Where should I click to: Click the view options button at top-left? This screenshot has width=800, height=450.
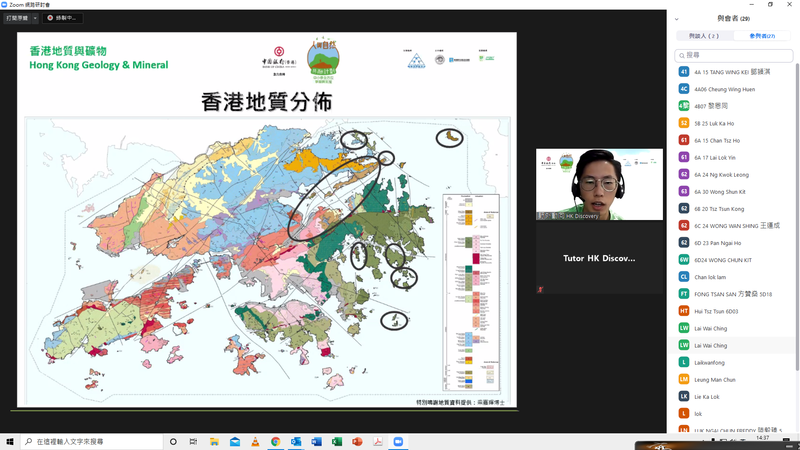coord(16,18)
